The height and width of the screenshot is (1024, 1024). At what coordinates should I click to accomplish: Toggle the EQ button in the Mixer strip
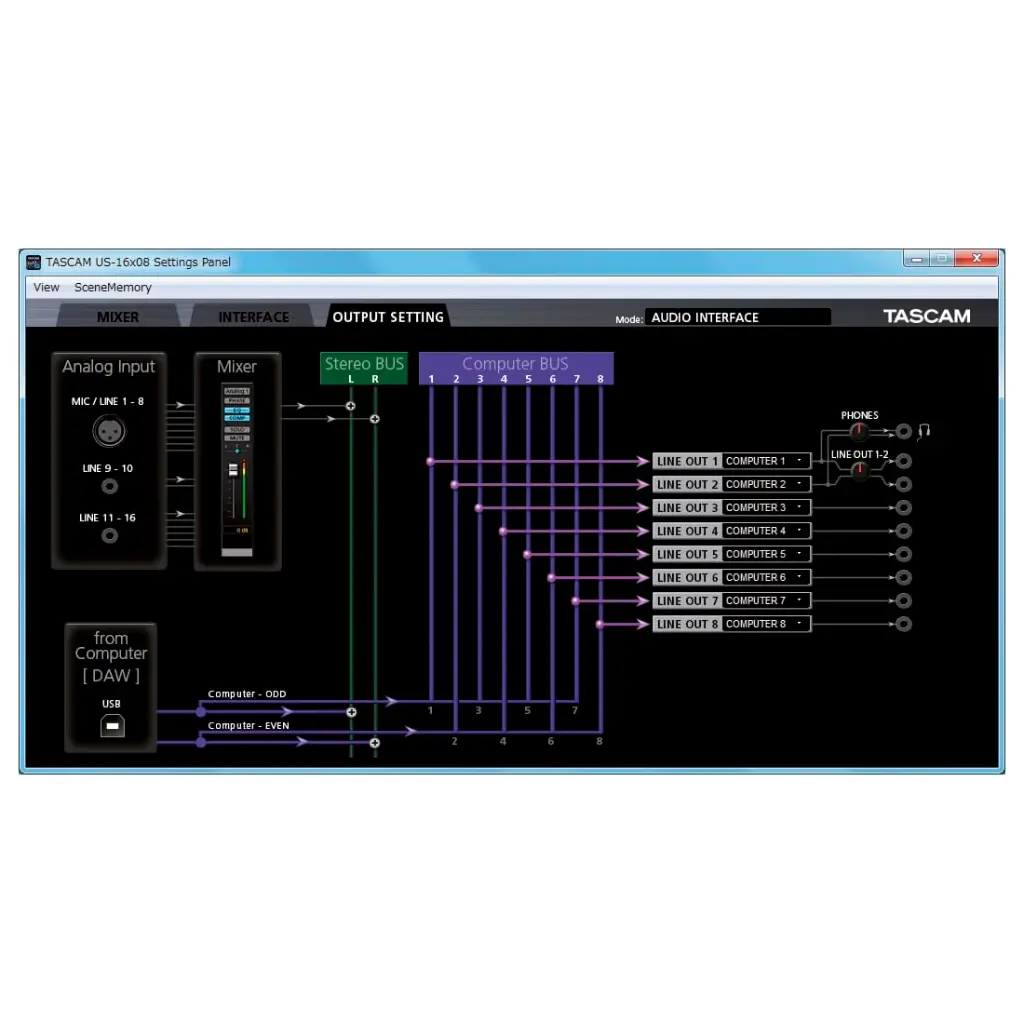pyautogui.click(x=236, y=410)
